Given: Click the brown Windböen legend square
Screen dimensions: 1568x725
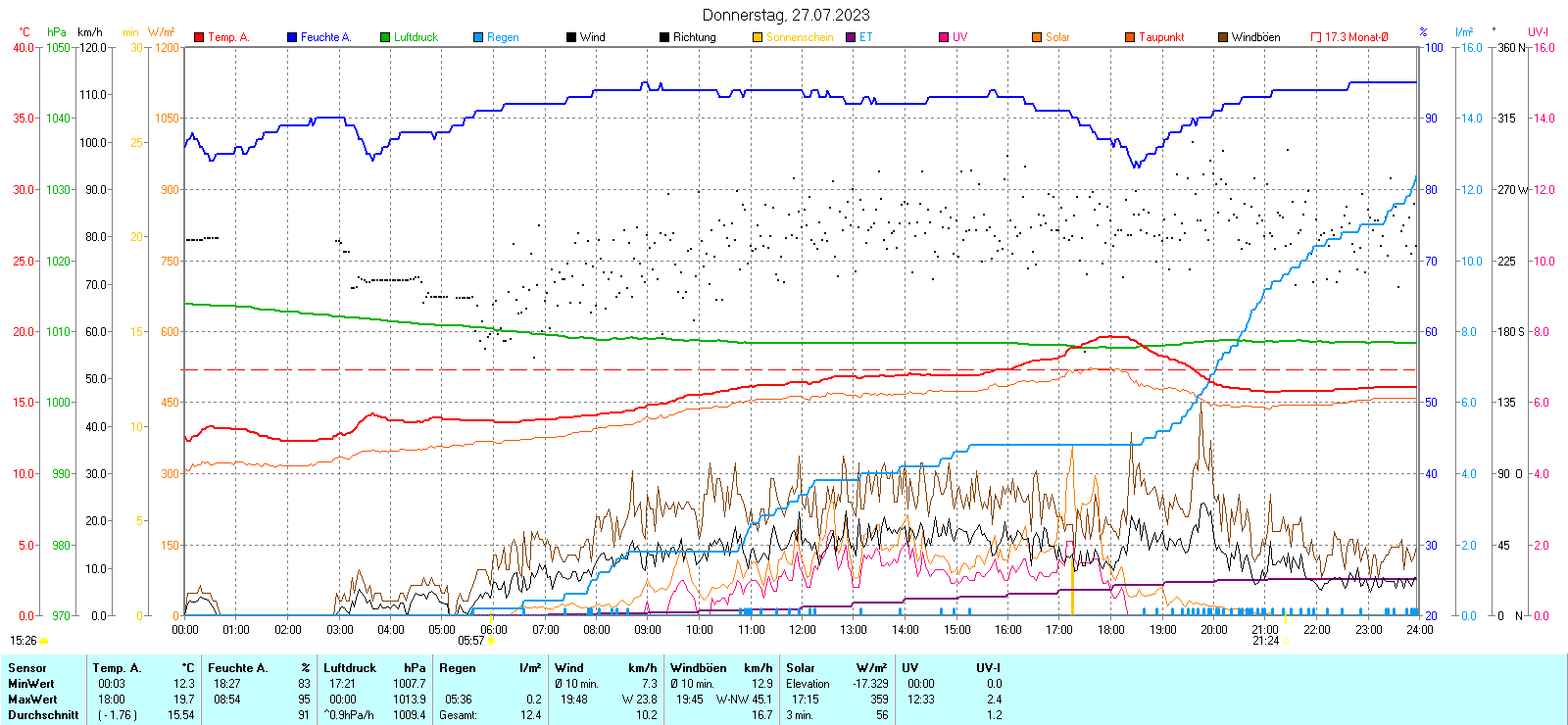Looking at the screenshot, I should click(1223, 37).
